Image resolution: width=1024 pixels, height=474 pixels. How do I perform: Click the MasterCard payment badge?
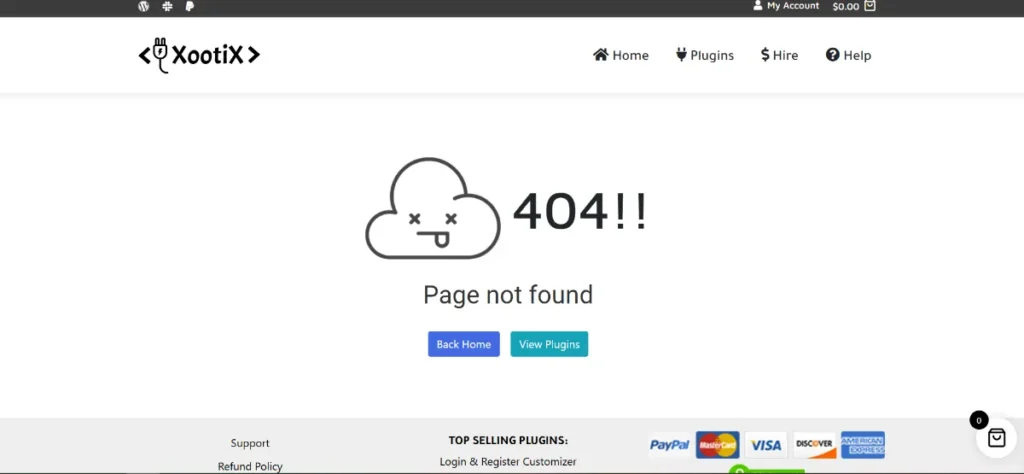717,445
